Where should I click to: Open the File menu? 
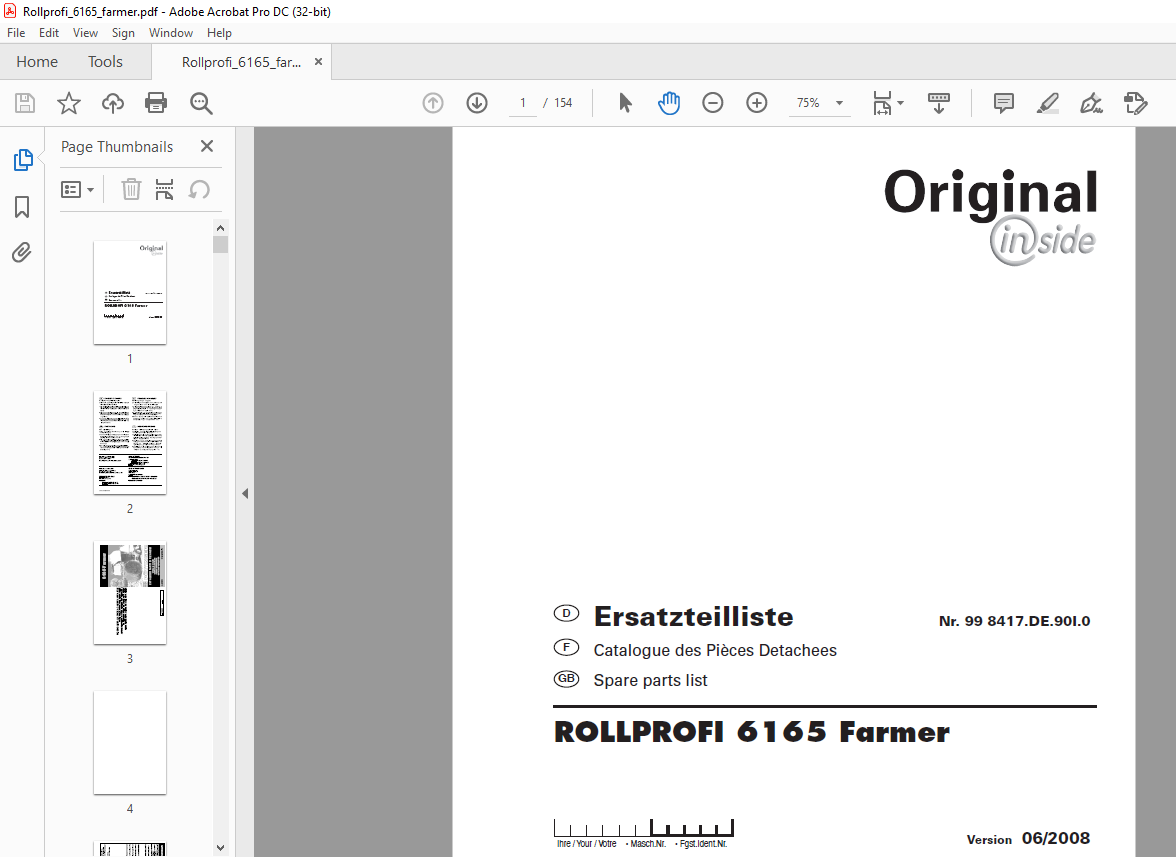click(16, 33)
